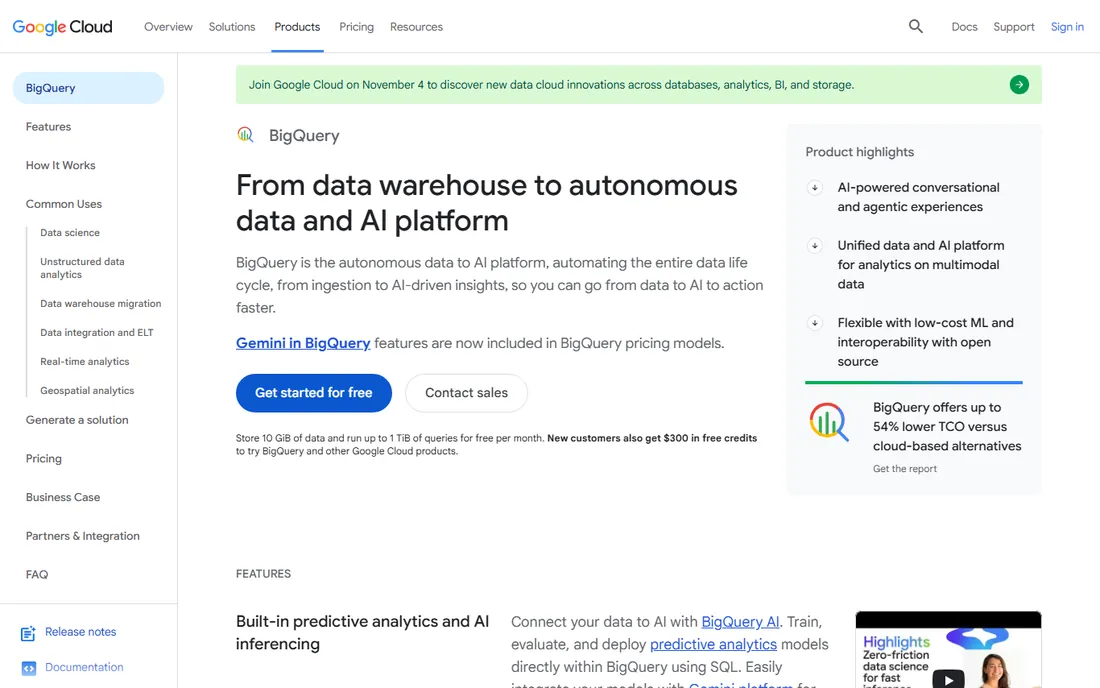The height and width of the screenshot is (688, 1100).
Task: Go to Docs
Action: 964,27
